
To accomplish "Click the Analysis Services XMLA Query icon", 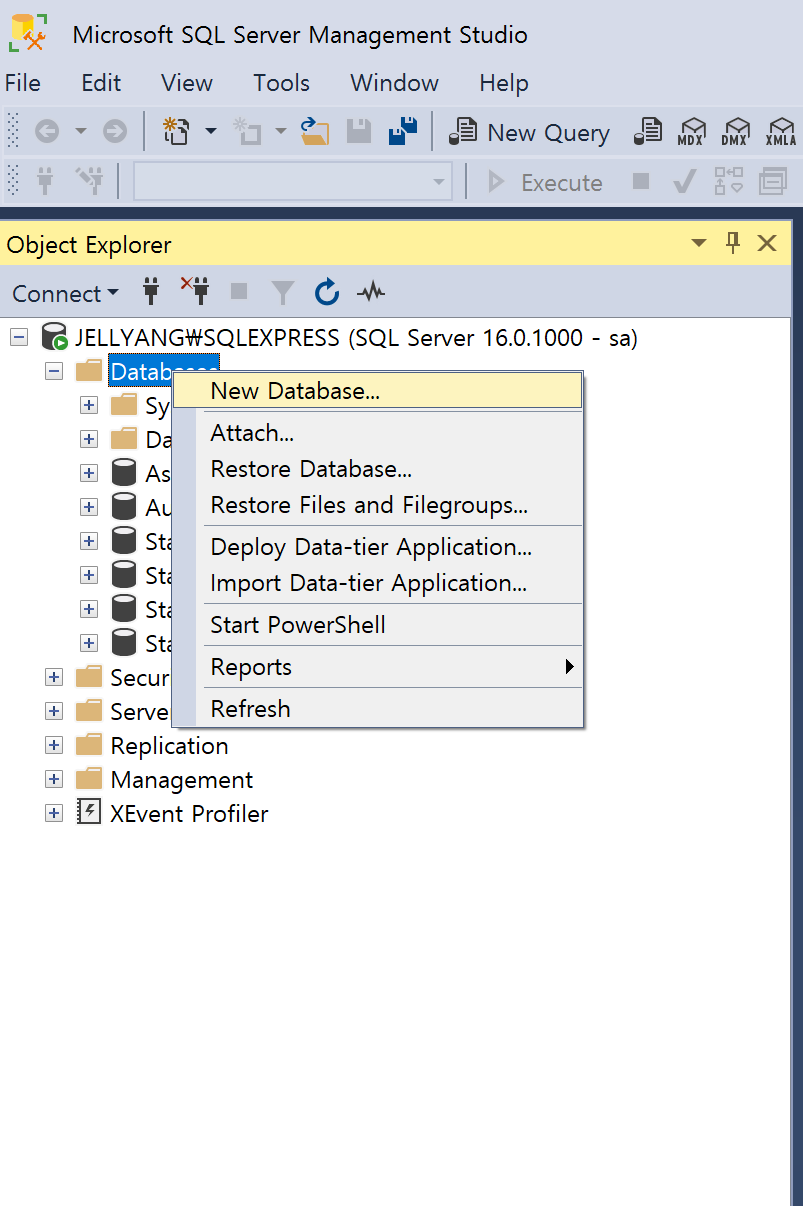I will point(781,132).
